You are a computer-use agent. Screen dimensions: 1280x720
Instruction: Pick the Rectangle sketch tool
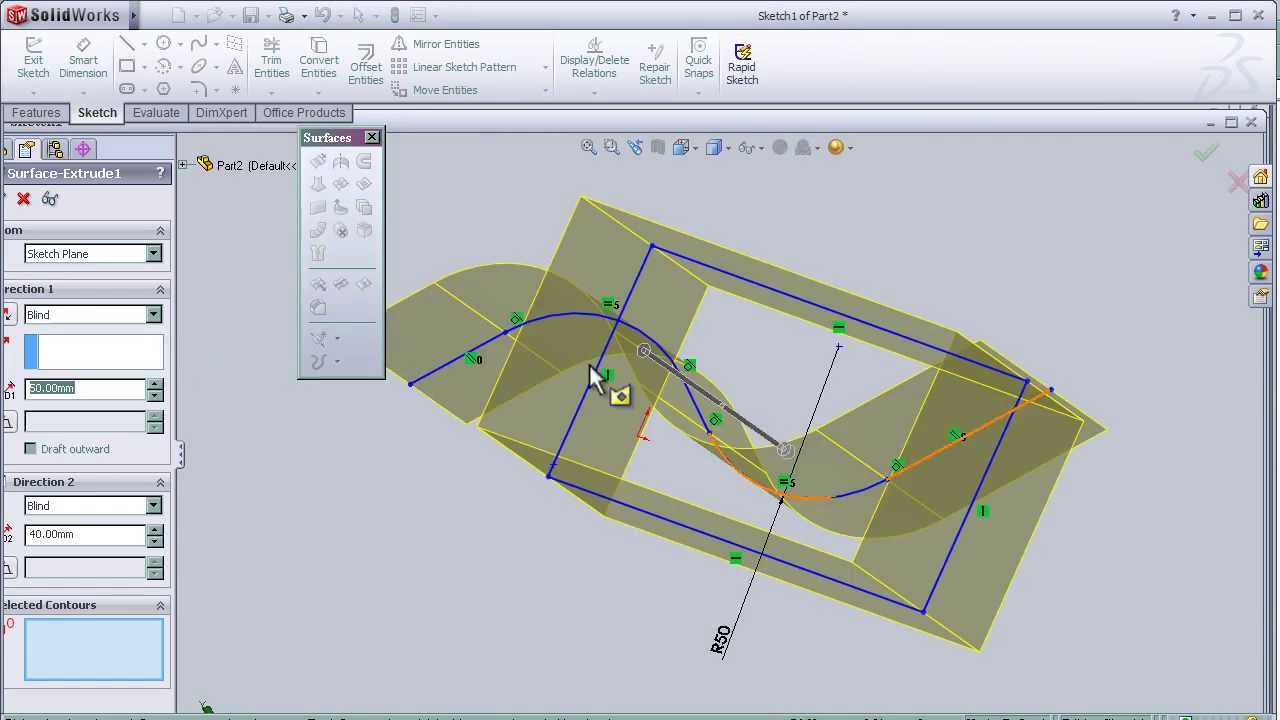(x=127, y=67)
